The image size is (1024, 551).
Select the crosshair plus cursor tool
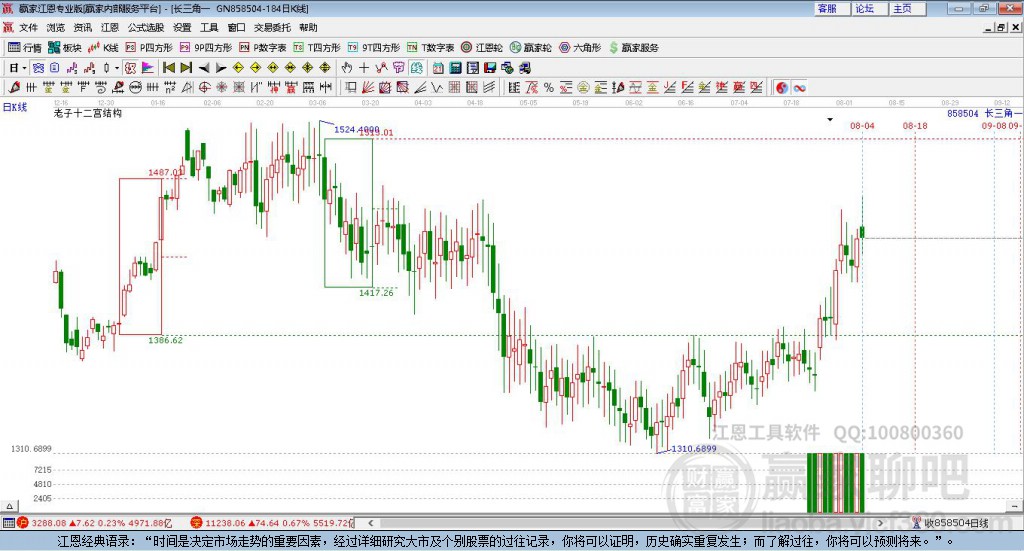click(x=364, y=68)
